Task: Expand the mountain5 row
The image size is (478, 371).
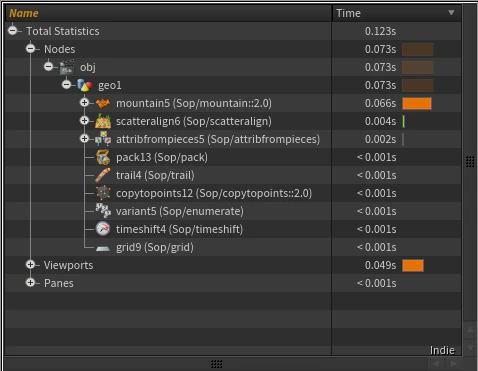Action: click(85, 103)
